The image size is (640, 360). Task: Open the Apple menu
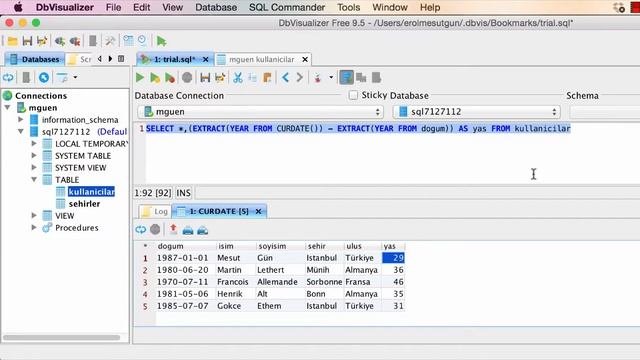pos(18,7)
